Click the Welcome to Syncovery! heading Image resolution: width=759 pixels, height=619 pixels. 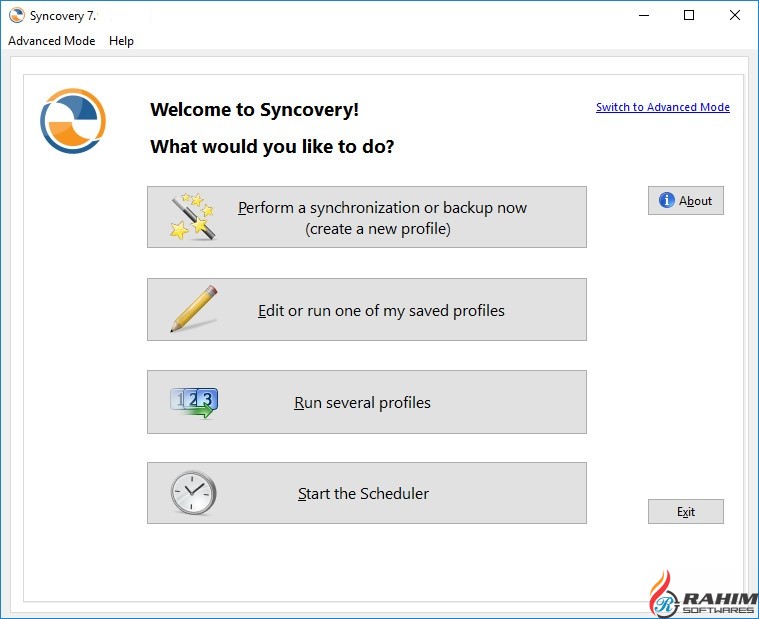[254, 109]
